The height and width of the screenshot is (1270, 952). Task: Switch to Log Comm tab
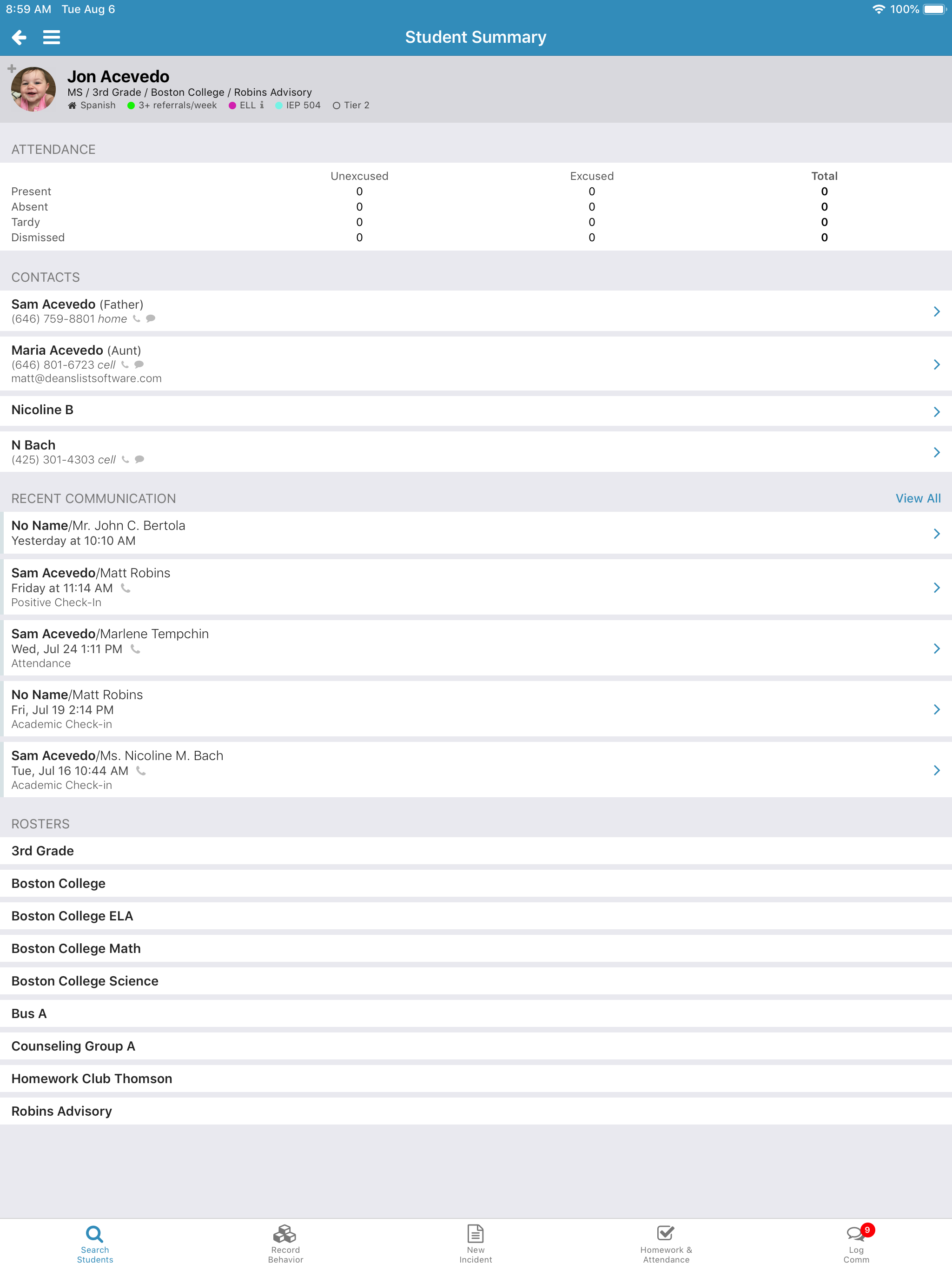tap(856, 1244)
